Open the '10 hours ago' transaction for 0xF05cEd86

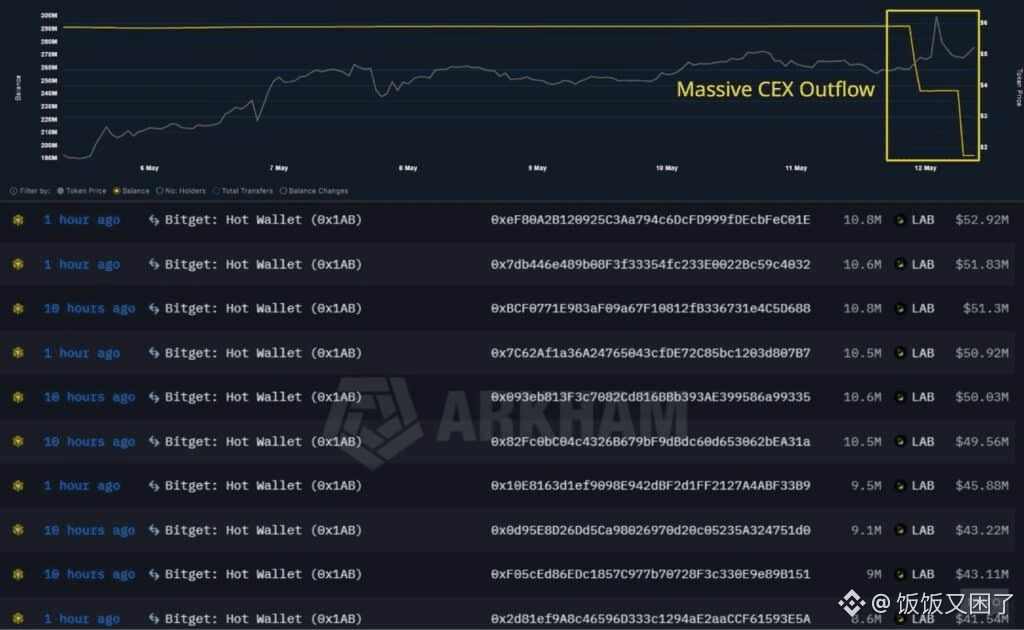[89, 575]
